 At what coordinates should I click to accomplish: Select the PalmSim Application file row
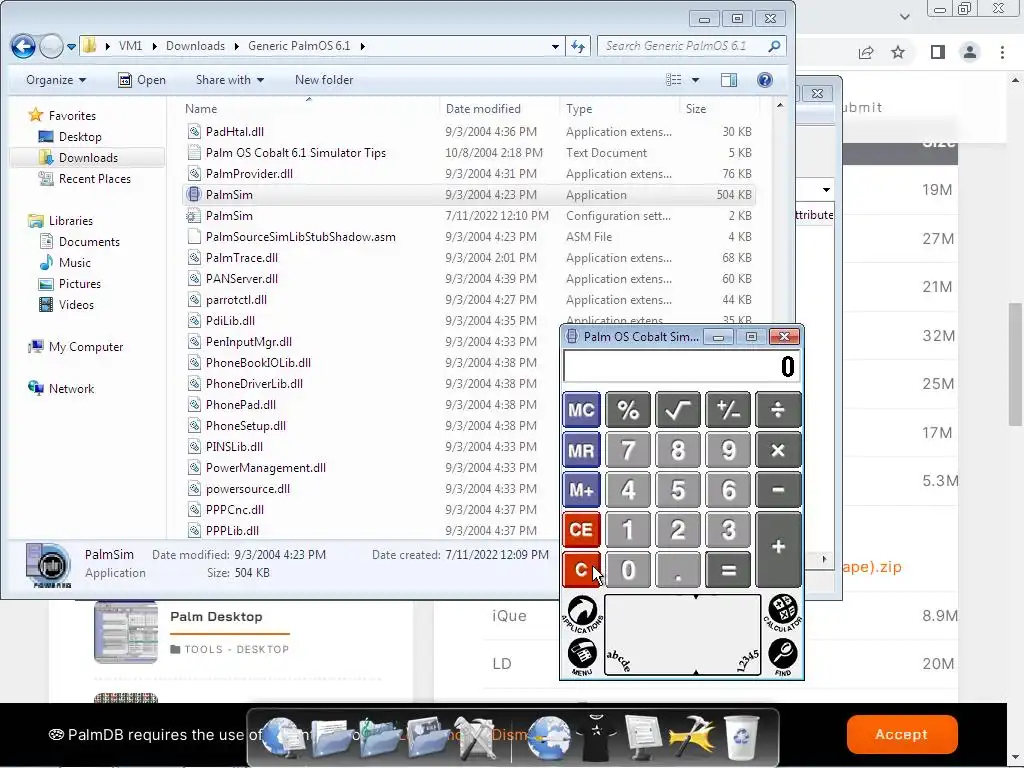pos(469,195)
